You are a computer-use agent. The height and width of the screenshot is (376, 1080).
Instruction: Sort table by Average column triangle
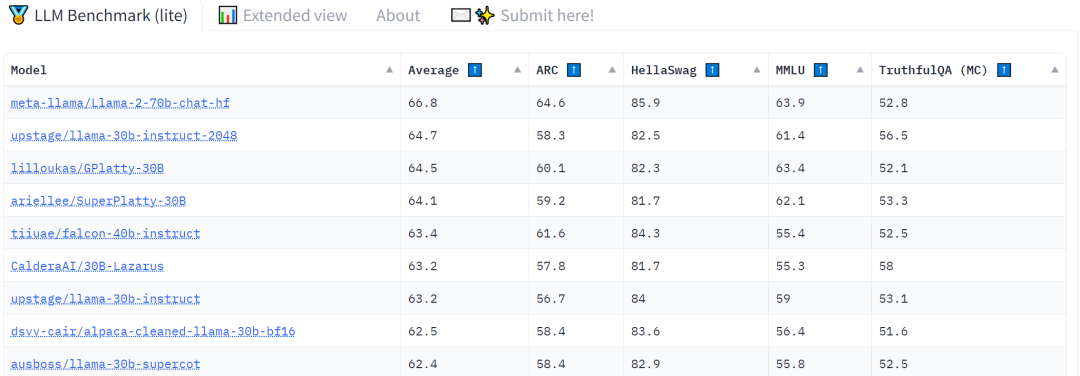point(517,70)
